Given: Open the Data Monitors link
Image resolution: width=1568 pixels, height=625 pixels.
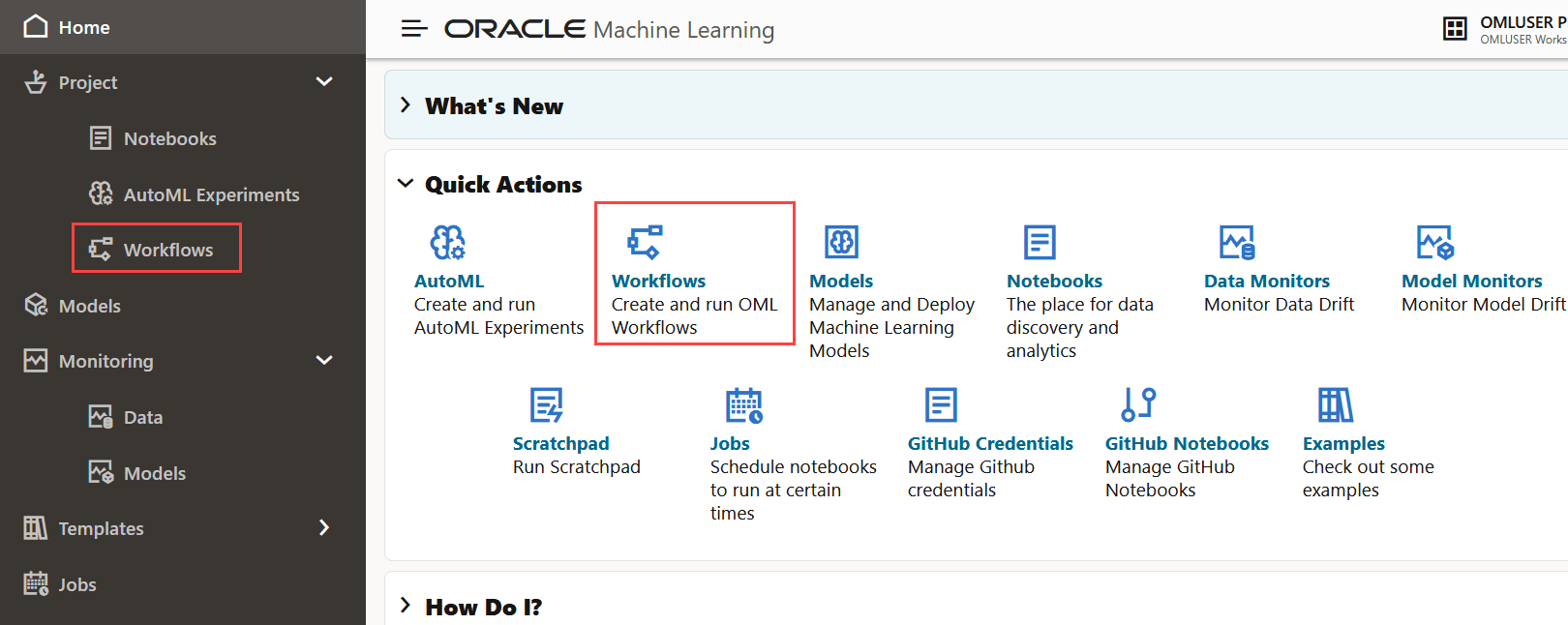Looking at the screenshot, I should coord(1267,282).
